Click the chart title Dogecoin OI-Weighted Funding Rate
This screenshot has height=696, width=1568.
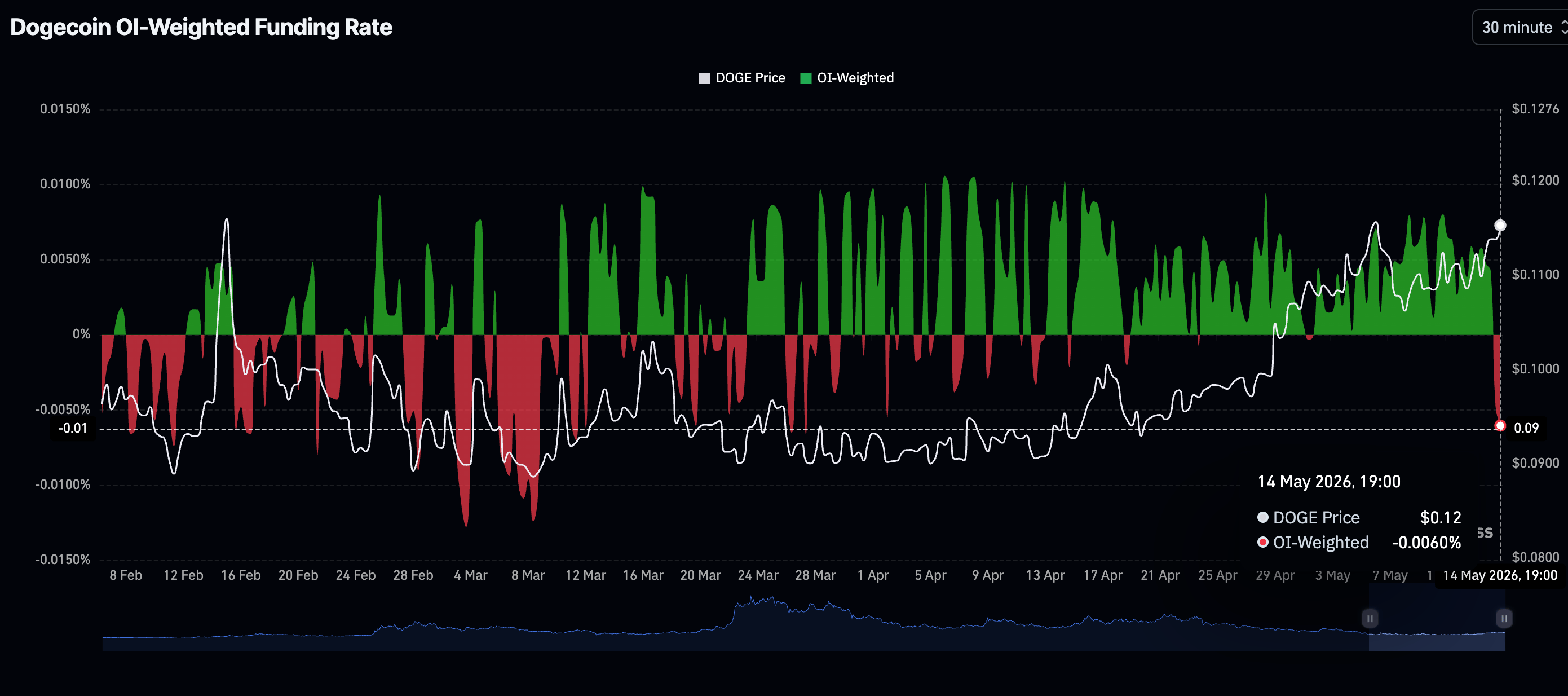tap(201, 28)
